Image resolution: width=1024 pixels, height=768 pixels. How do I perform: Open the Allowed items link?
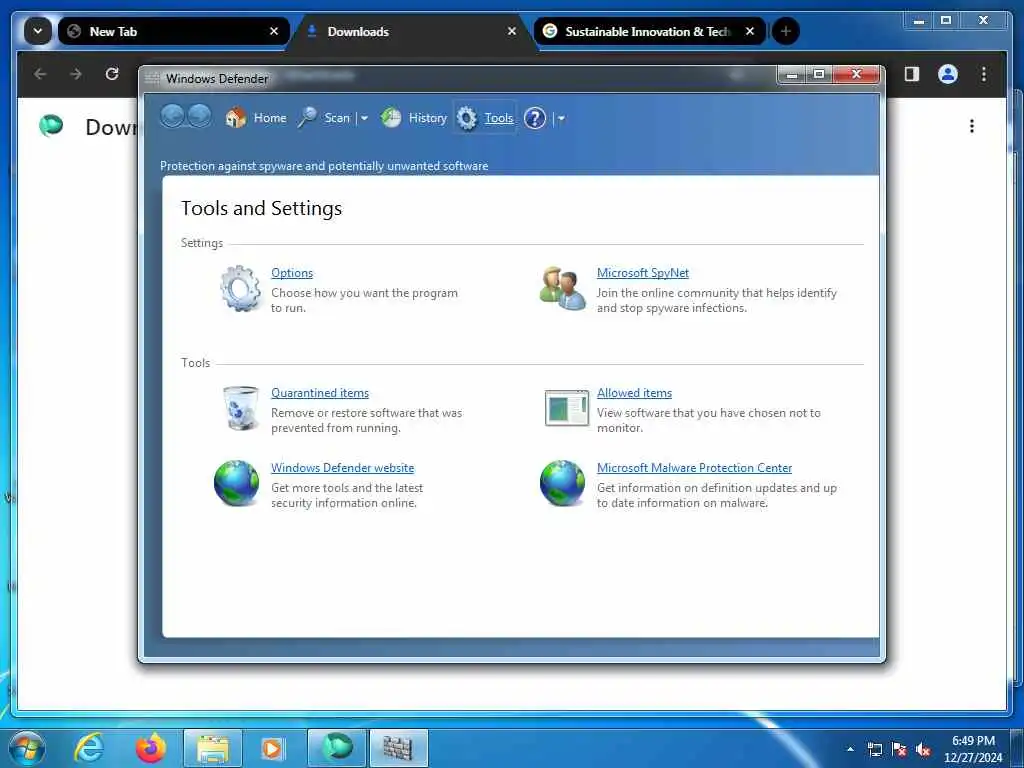coord(634,393)
